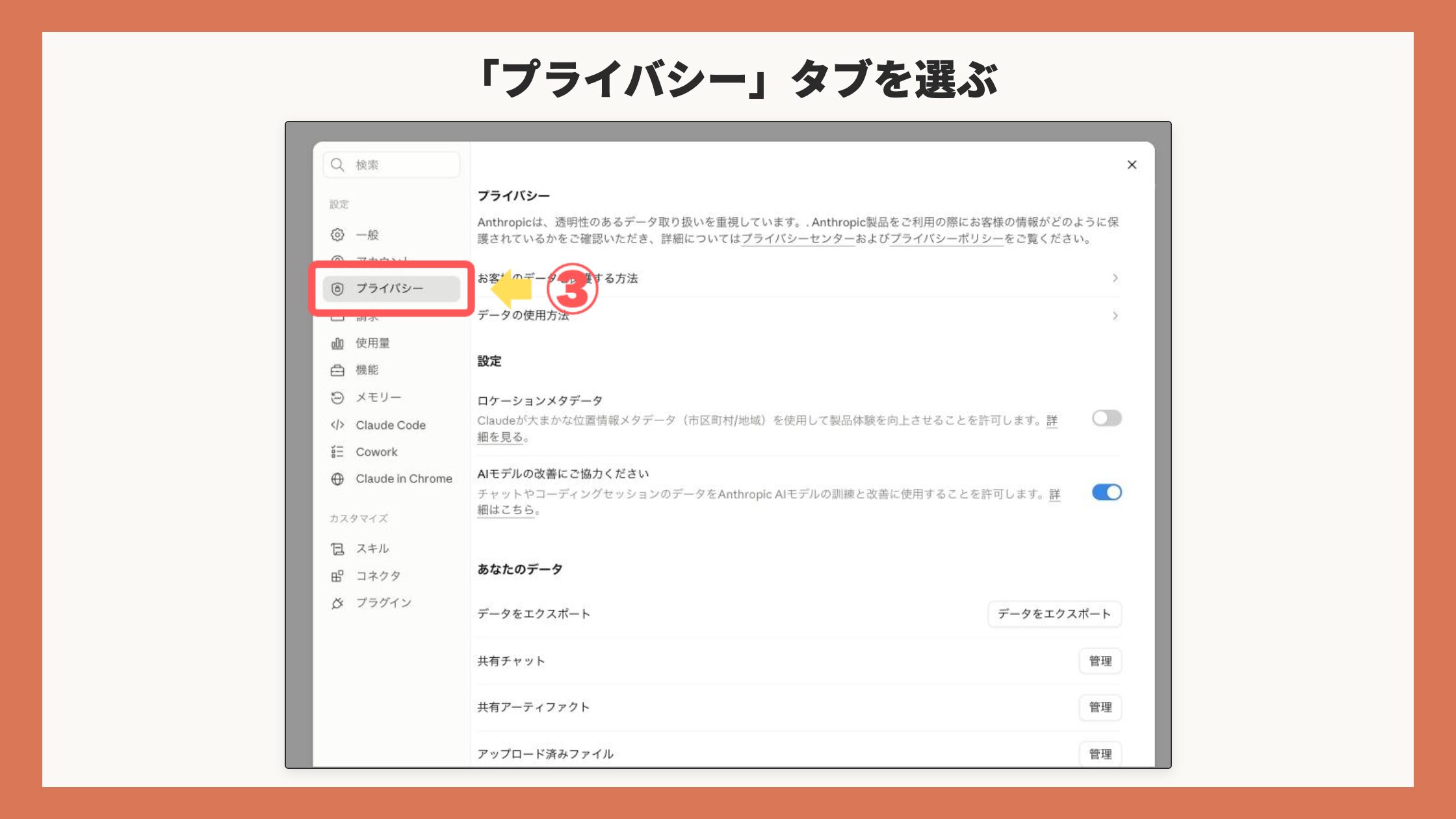
Task: Click the データの使用方法 row text
Action: click(523, 316)
